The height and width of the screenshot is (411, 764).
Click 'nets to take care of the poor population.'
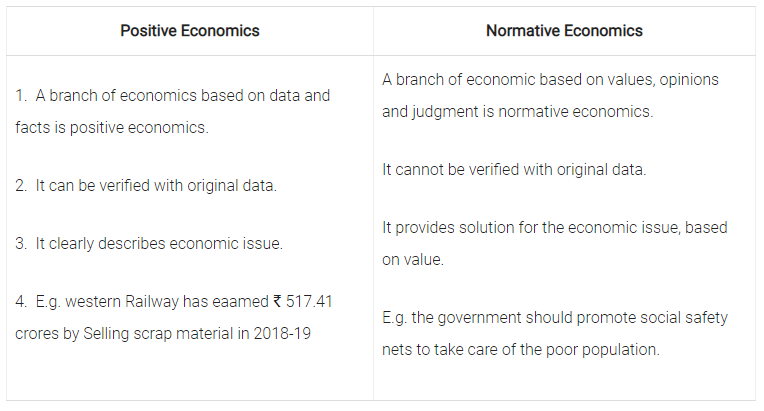[521, 350]
